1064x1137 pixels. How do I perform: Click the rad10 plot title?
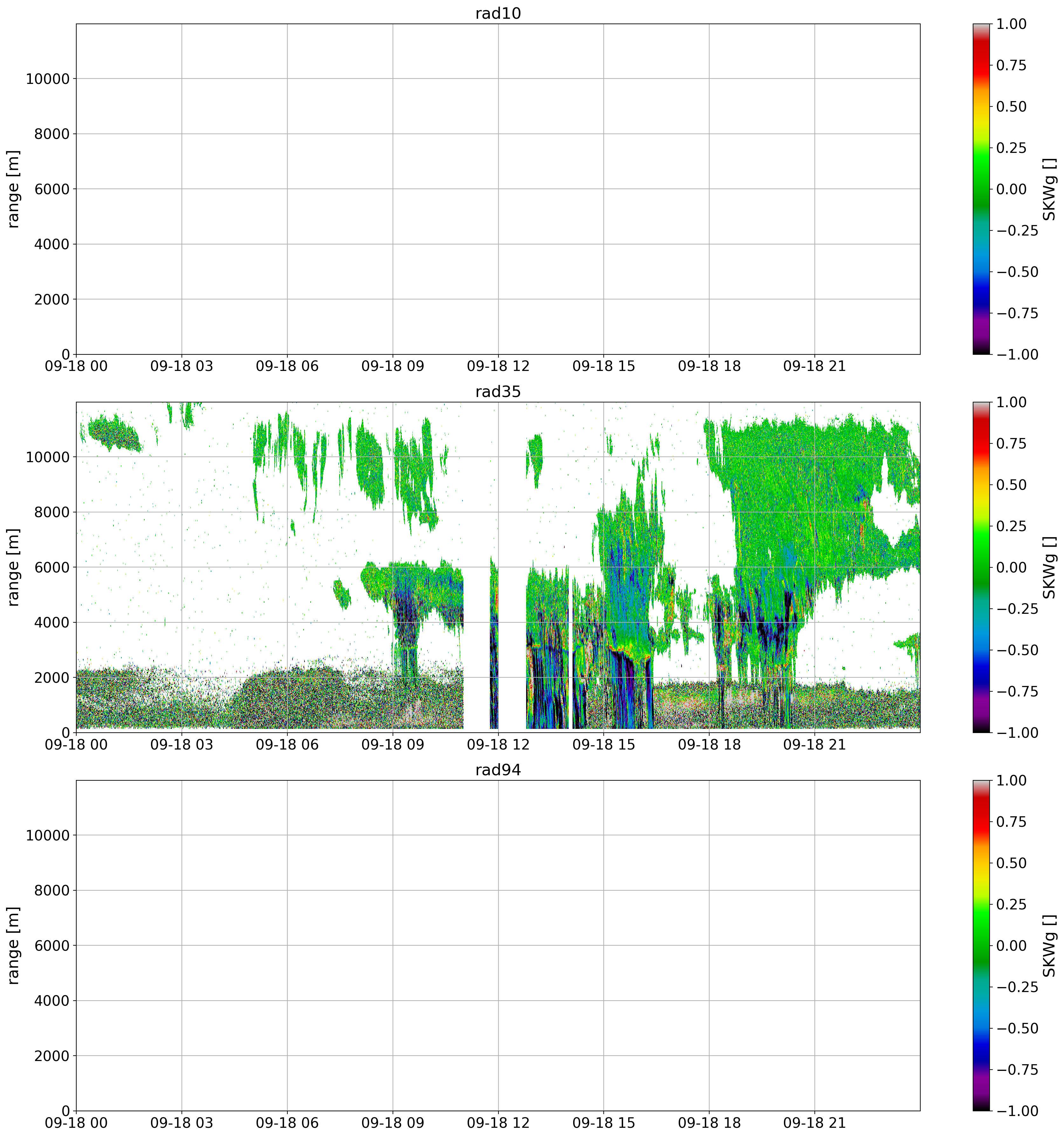pos(498,13)
